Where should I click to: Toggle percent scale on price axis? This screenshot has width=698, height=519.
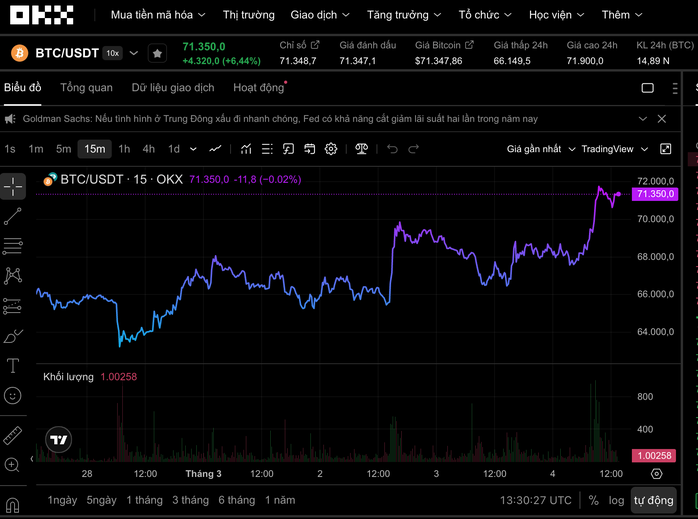pyautogui.click(x=593, y=500)
